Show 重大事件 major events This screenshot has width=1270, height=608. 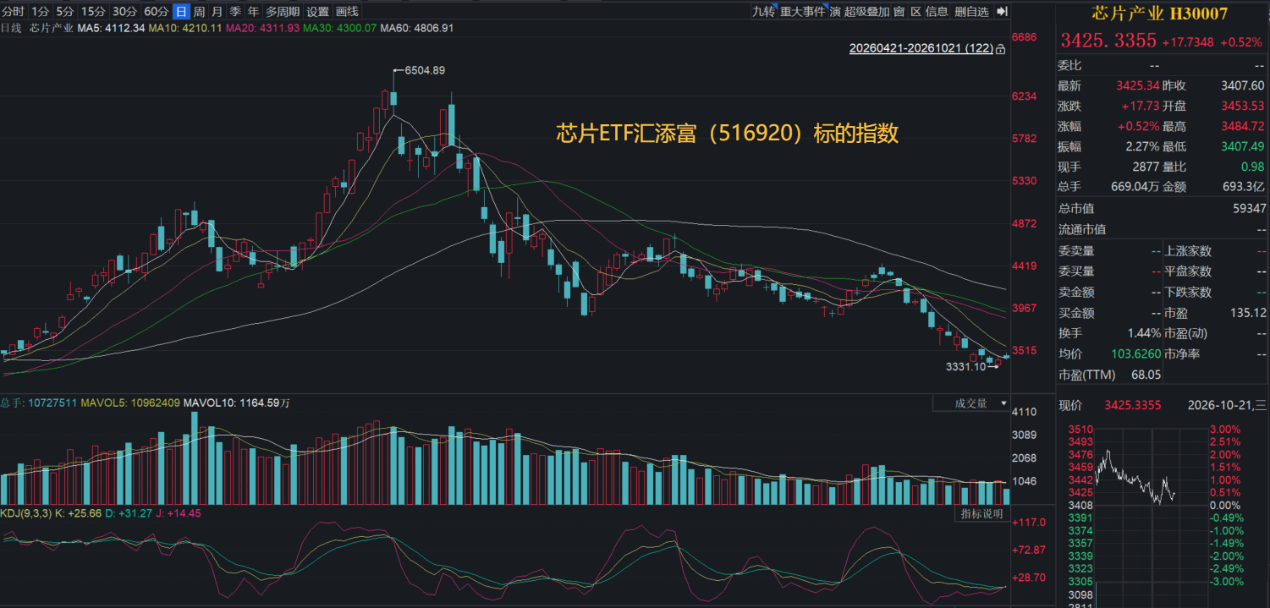(x=802, y=12)
